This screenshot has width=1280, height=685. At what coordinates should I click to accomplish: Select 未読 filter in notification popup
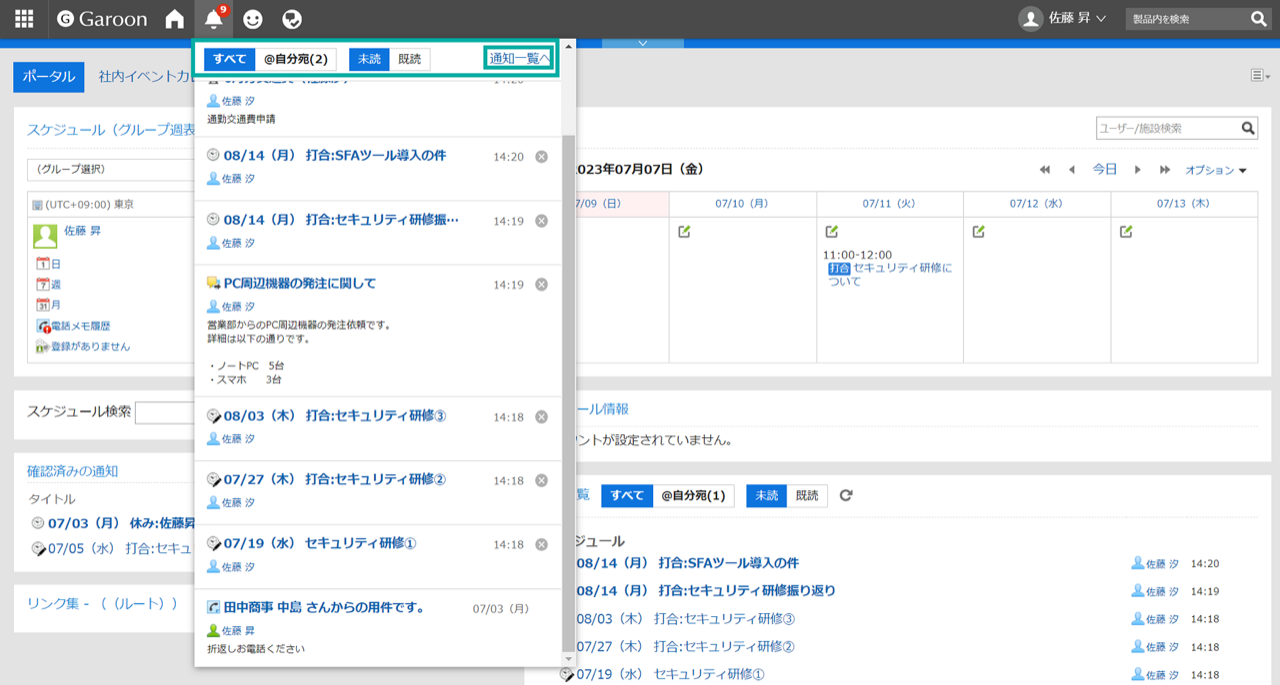pos(369,59)
